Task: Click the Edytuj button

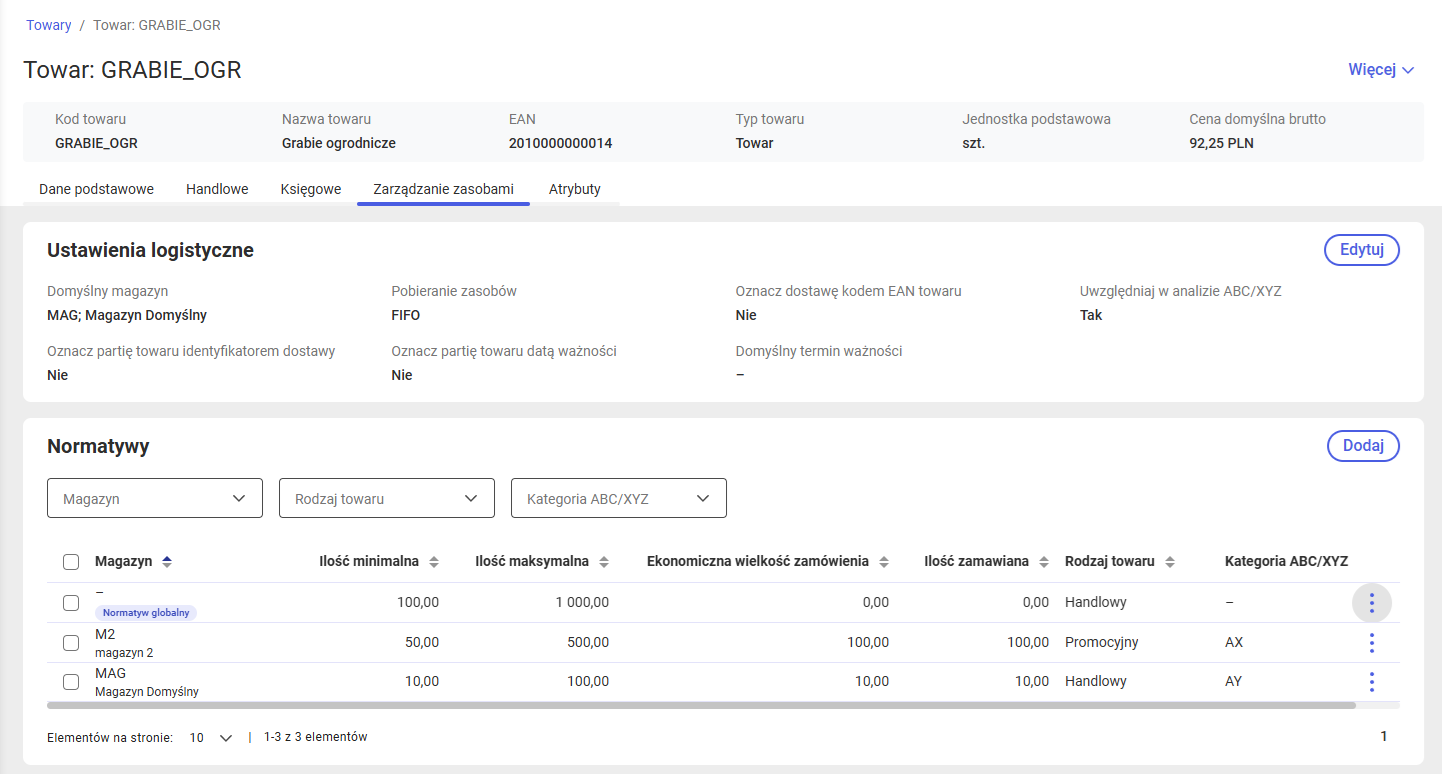Action: pos(1362,250)
